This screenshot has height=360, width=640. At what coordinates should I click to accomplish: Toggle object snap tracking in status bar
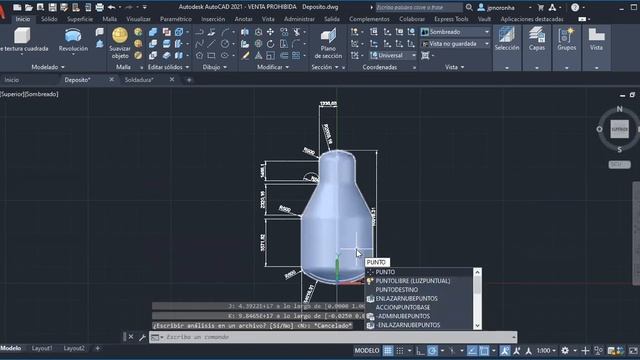tap(472, 351)
